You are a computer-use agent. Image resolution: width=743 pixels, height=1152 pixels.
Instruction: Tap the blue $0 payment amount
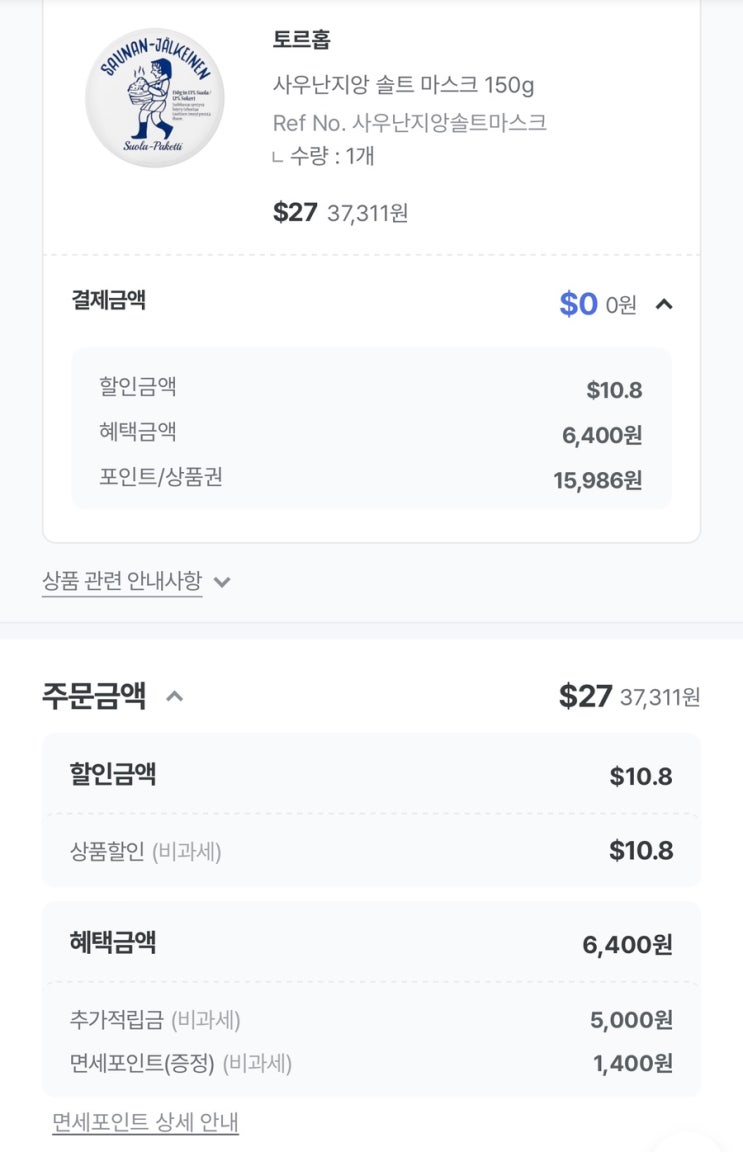click(578, 304)
